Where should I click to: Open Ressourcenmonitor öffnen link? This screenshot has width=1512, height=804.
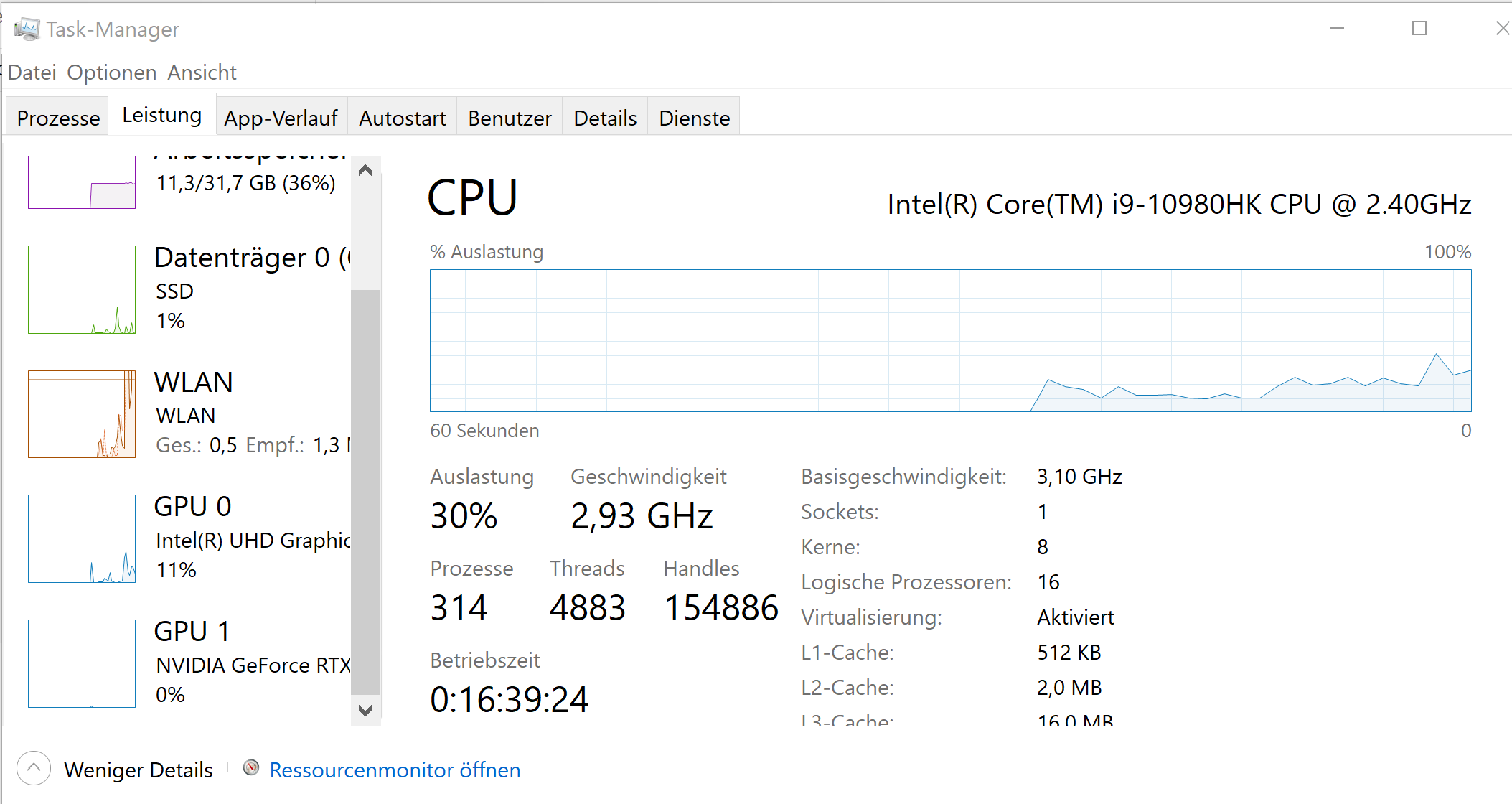coord(395,770)
